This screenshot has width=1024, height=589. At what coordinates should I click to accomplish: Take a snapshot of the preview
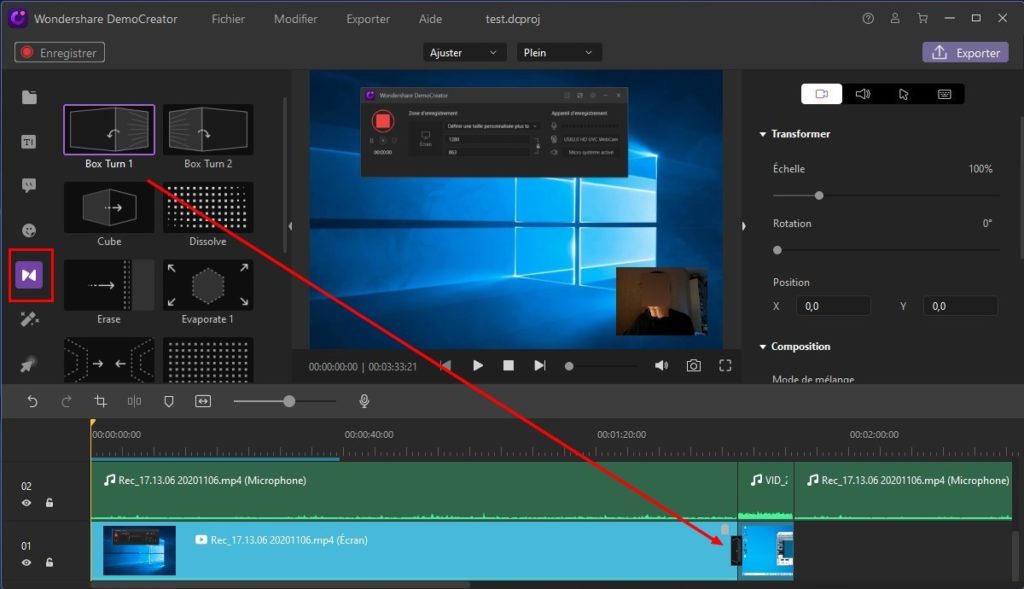point(694,366)
